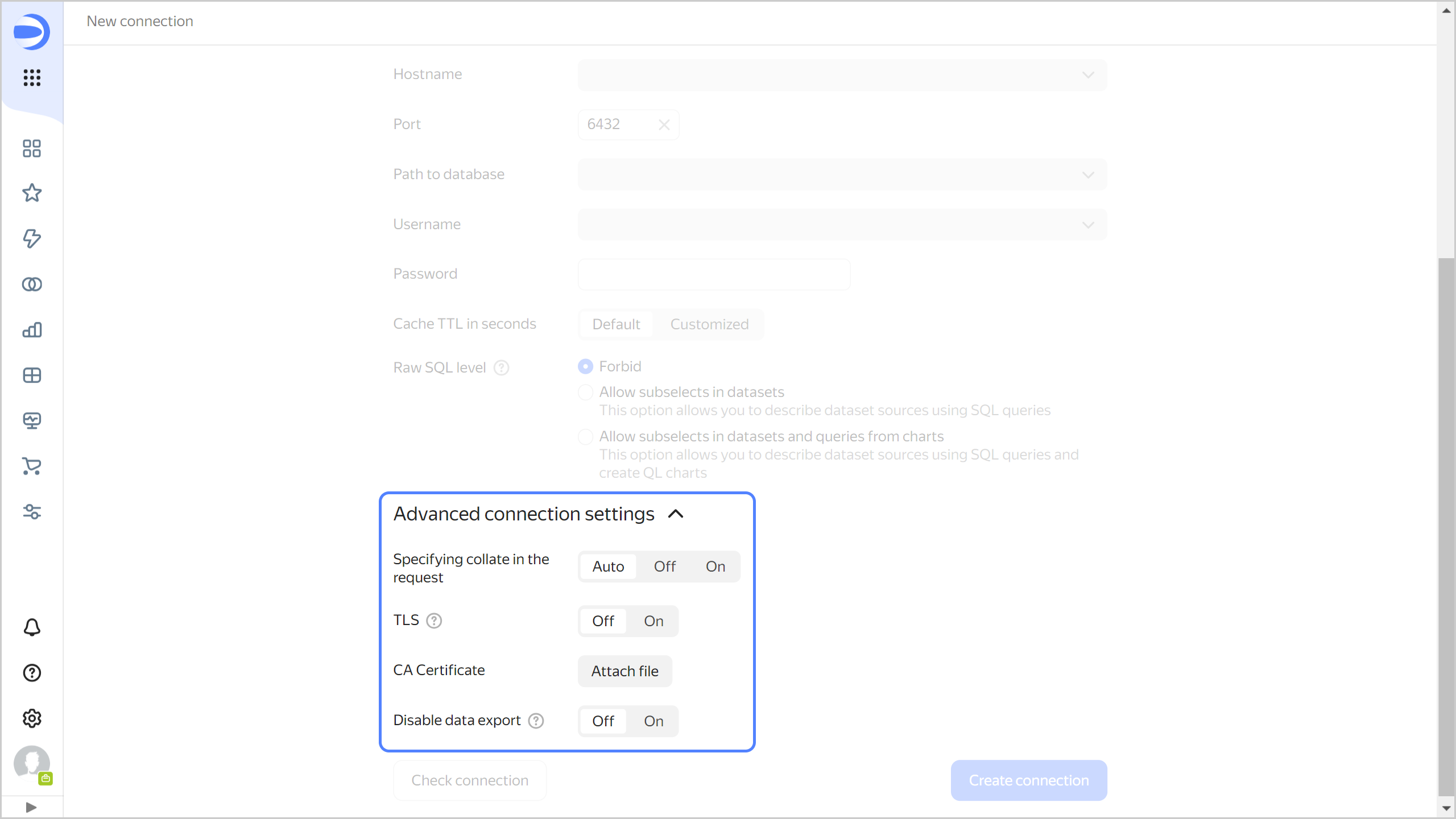Screen dimensions: 1456x819
Task: Set Disable data export to On
Action: [x=653, y=721]
